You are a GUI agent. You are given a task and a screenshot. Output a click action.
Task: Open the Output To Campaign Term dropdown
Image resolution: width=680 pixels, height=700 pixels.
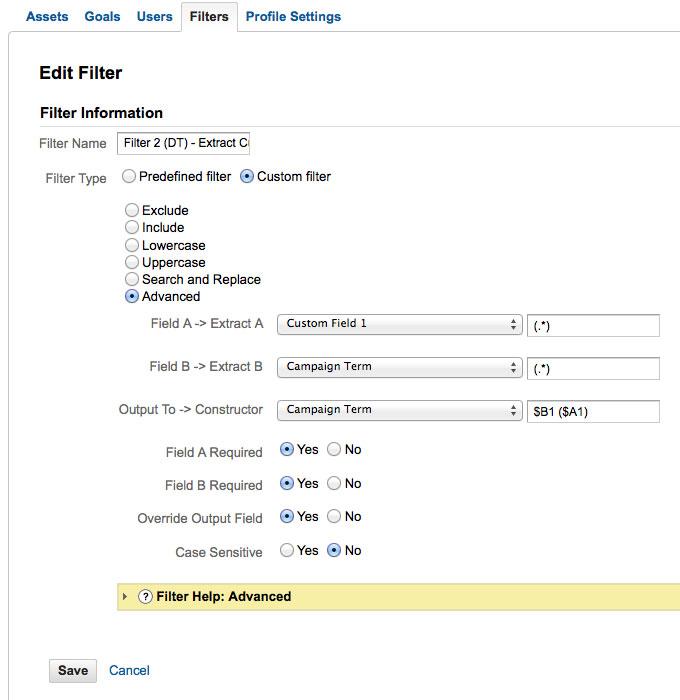399,410
